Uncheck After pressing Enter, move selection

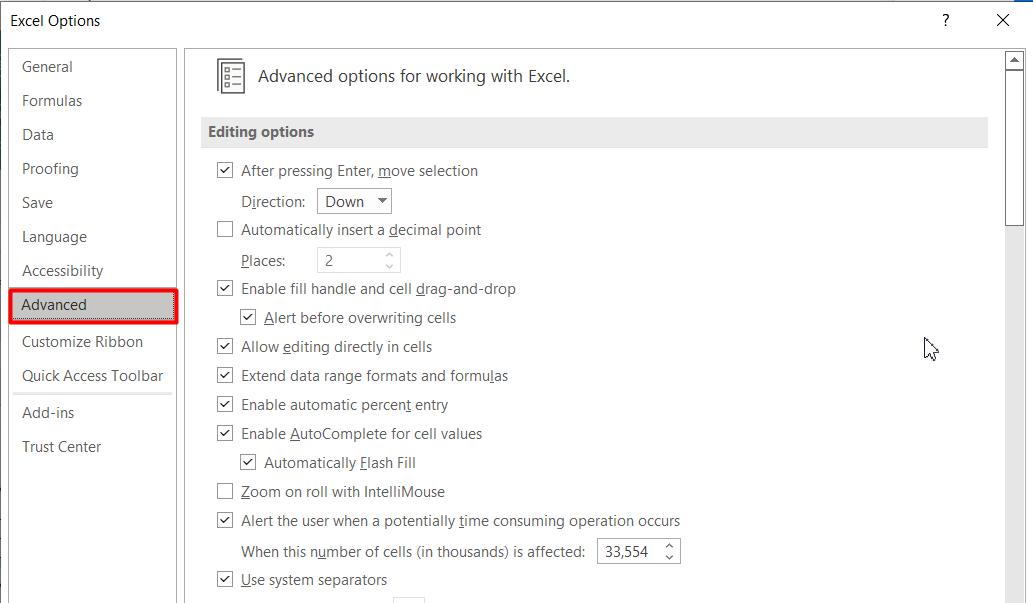pyautogui.click(x=225, y=171)
